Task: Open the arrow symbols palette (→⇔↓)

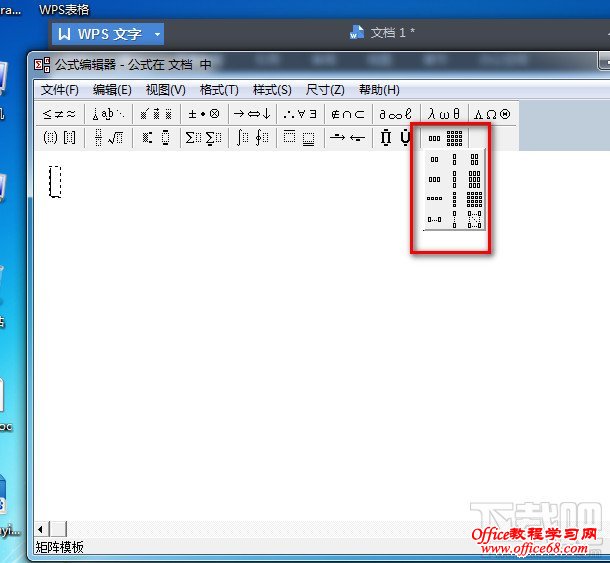Action: click(x=252, y=114)
